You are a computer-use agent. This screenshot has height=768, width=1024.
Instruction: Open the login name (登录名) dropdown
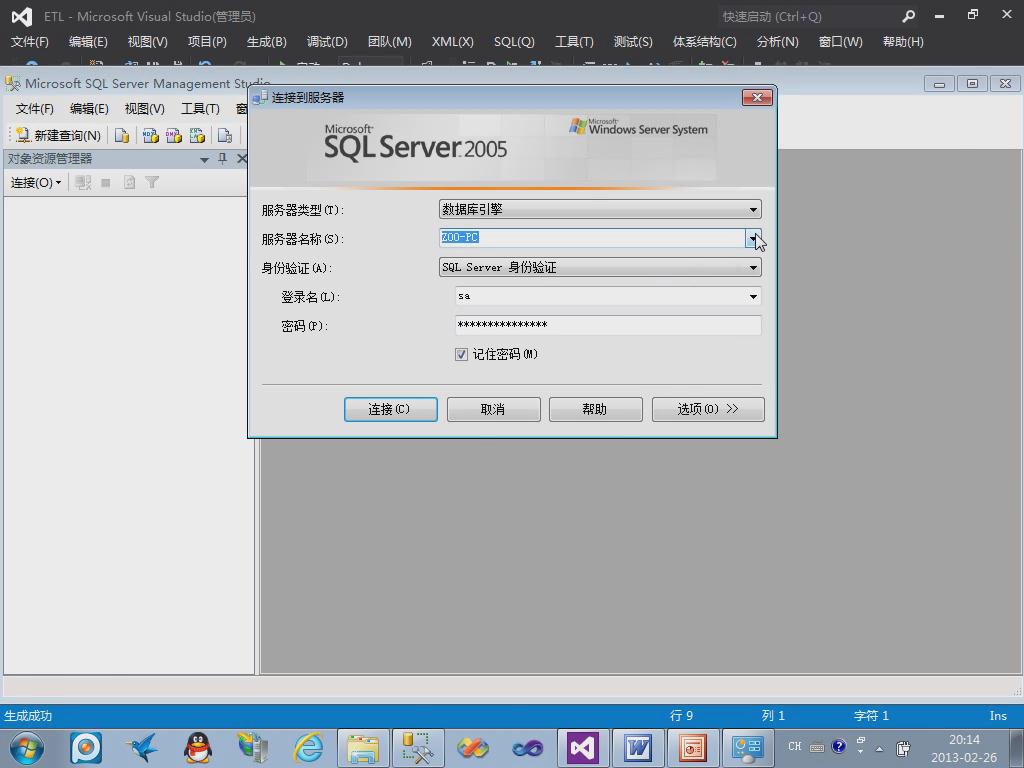pos(753,296)
